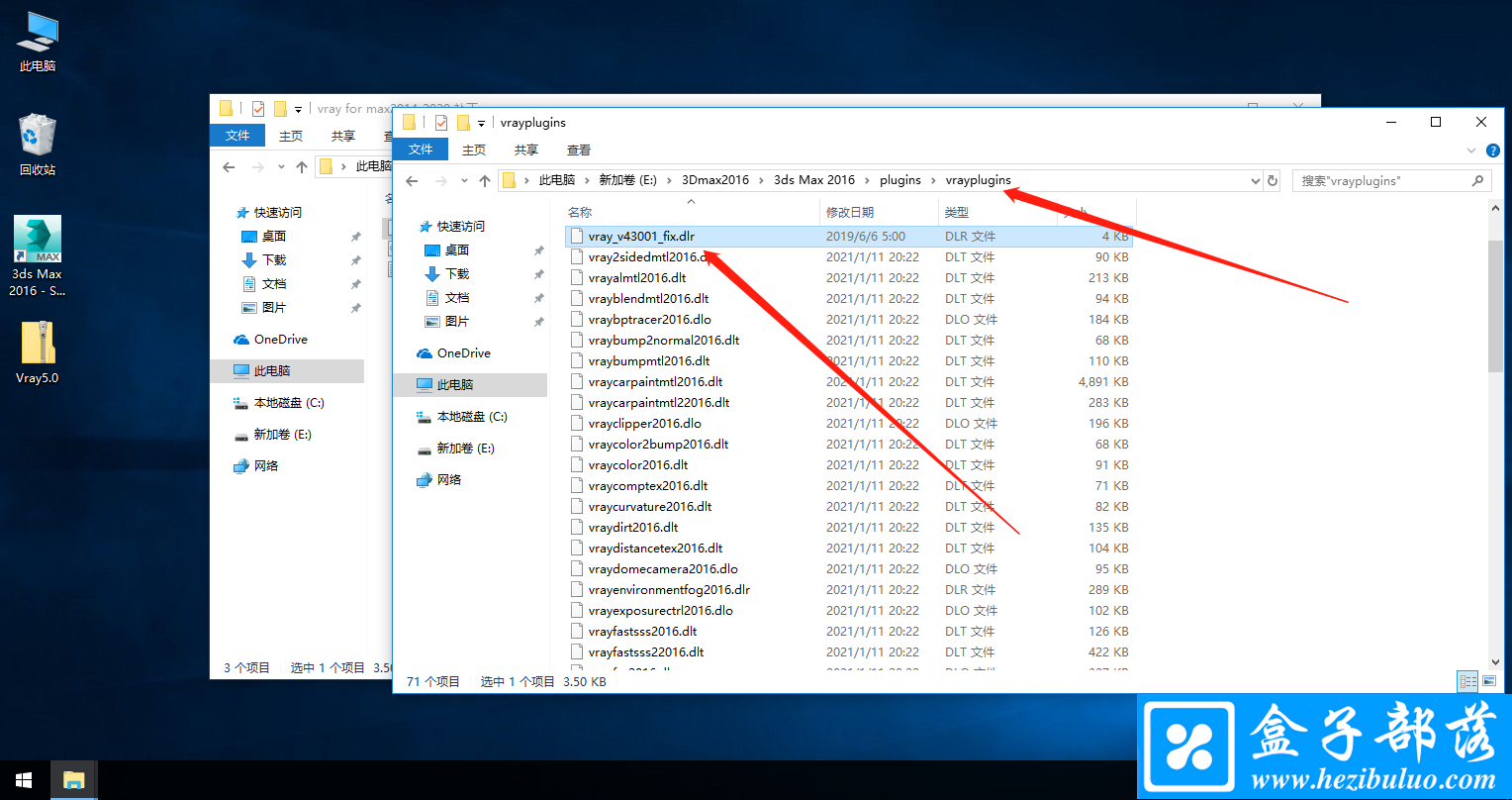Select 下载 in the vrayplugins navigation pane
Image resolution: width=1512 pixels, height=800 pixels.
457,273
